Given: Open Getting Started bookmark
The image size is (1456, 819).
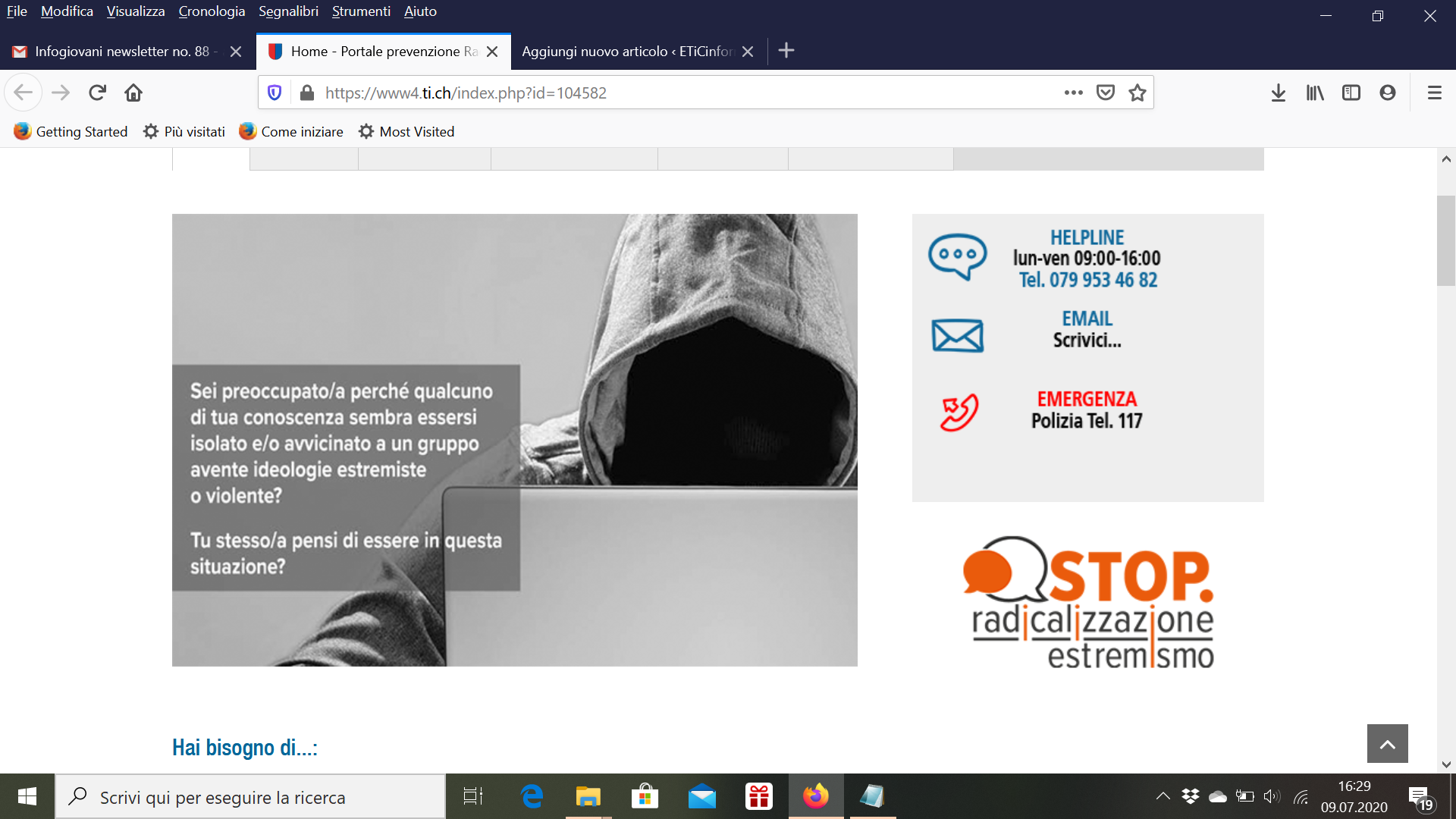Looking at the screenshot, I should pyautogui.click(x=71, y=131).
